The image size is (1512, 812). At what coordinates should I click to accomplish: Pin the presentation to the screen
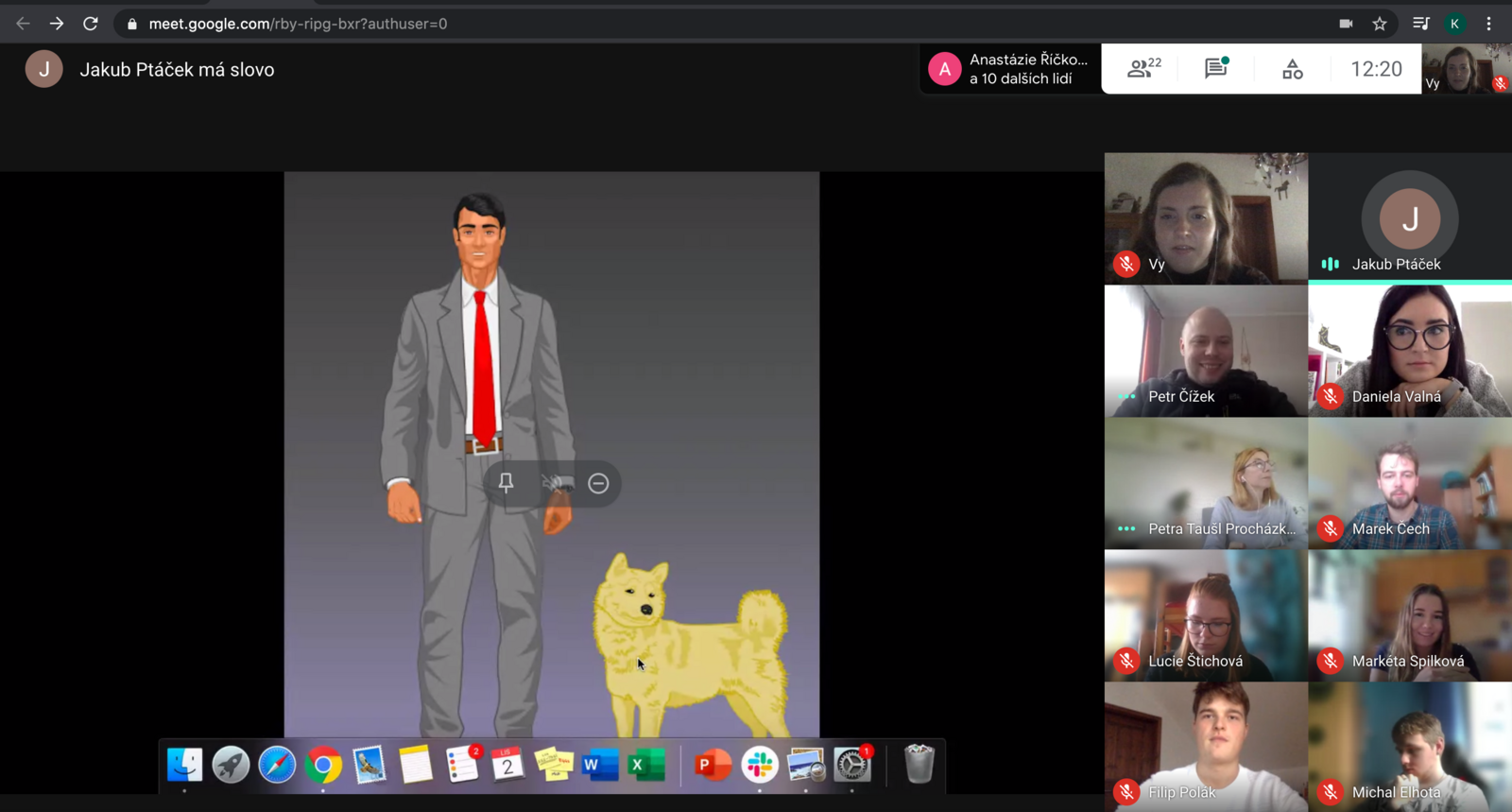[x=506, y=483]
